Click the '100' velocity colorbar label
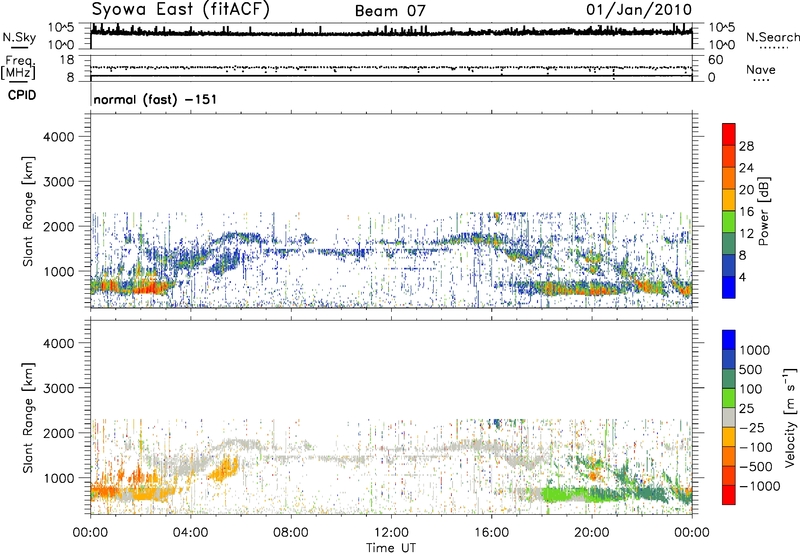 751,389
